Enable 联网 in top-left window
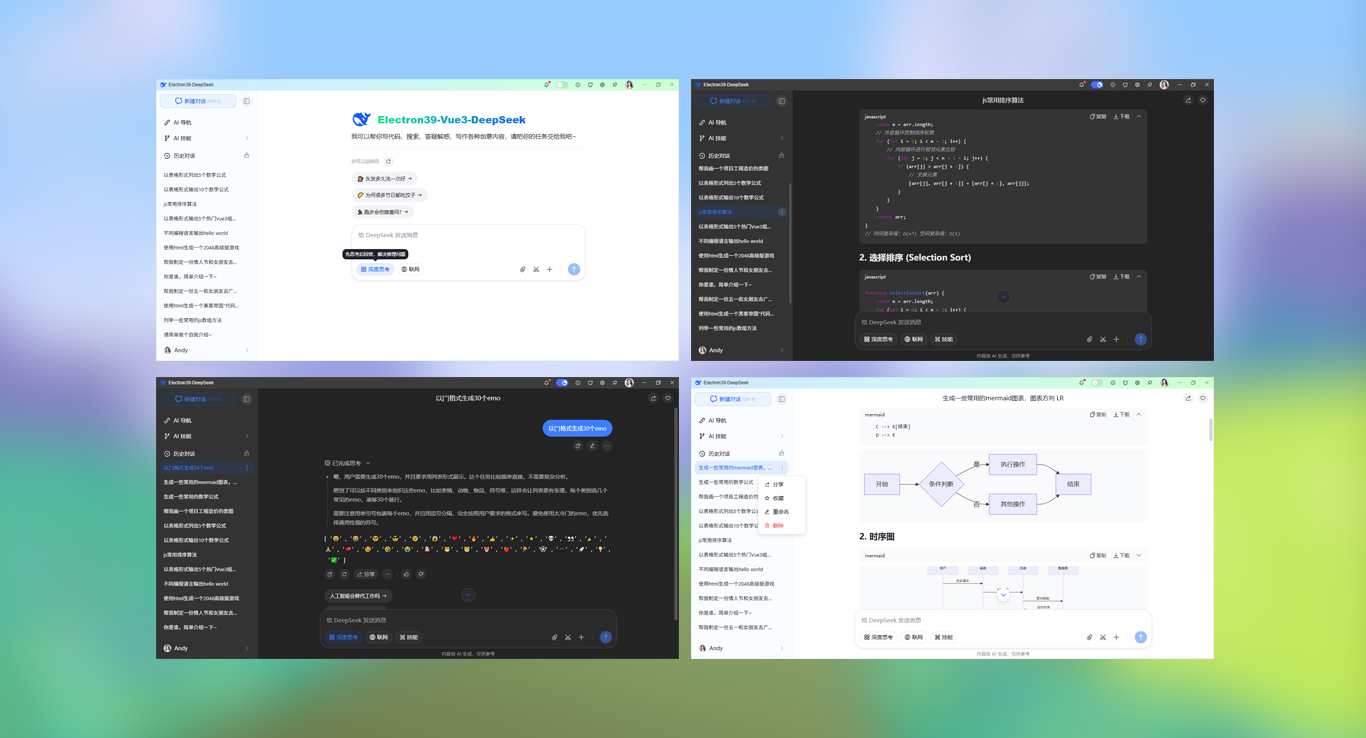Image resolution: width=1366 pixels, height=738 pixels. [x=411, y=269]
